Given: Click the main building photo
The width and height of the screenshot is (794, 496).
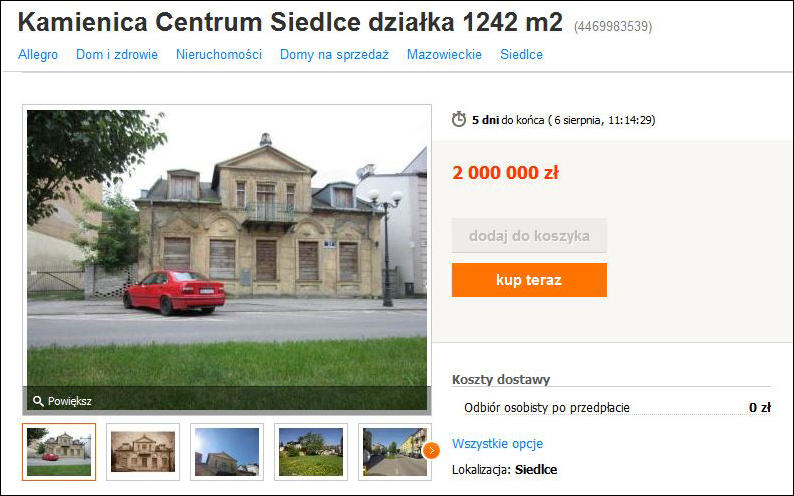Looking at the screenshot, I should (x=227, y=248).
